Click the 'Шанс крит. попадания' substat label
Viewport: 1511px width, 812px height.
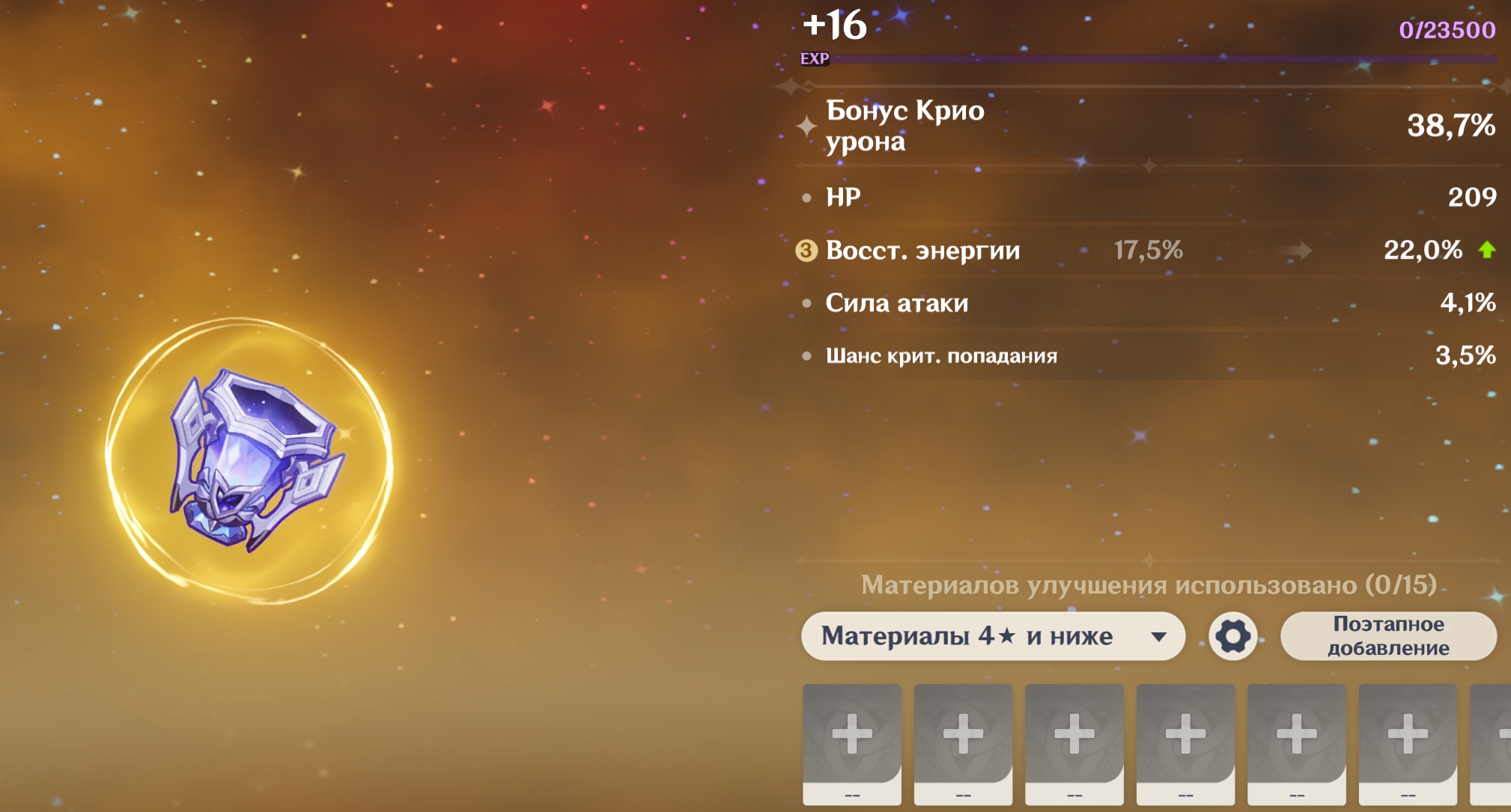pos(941,356)
